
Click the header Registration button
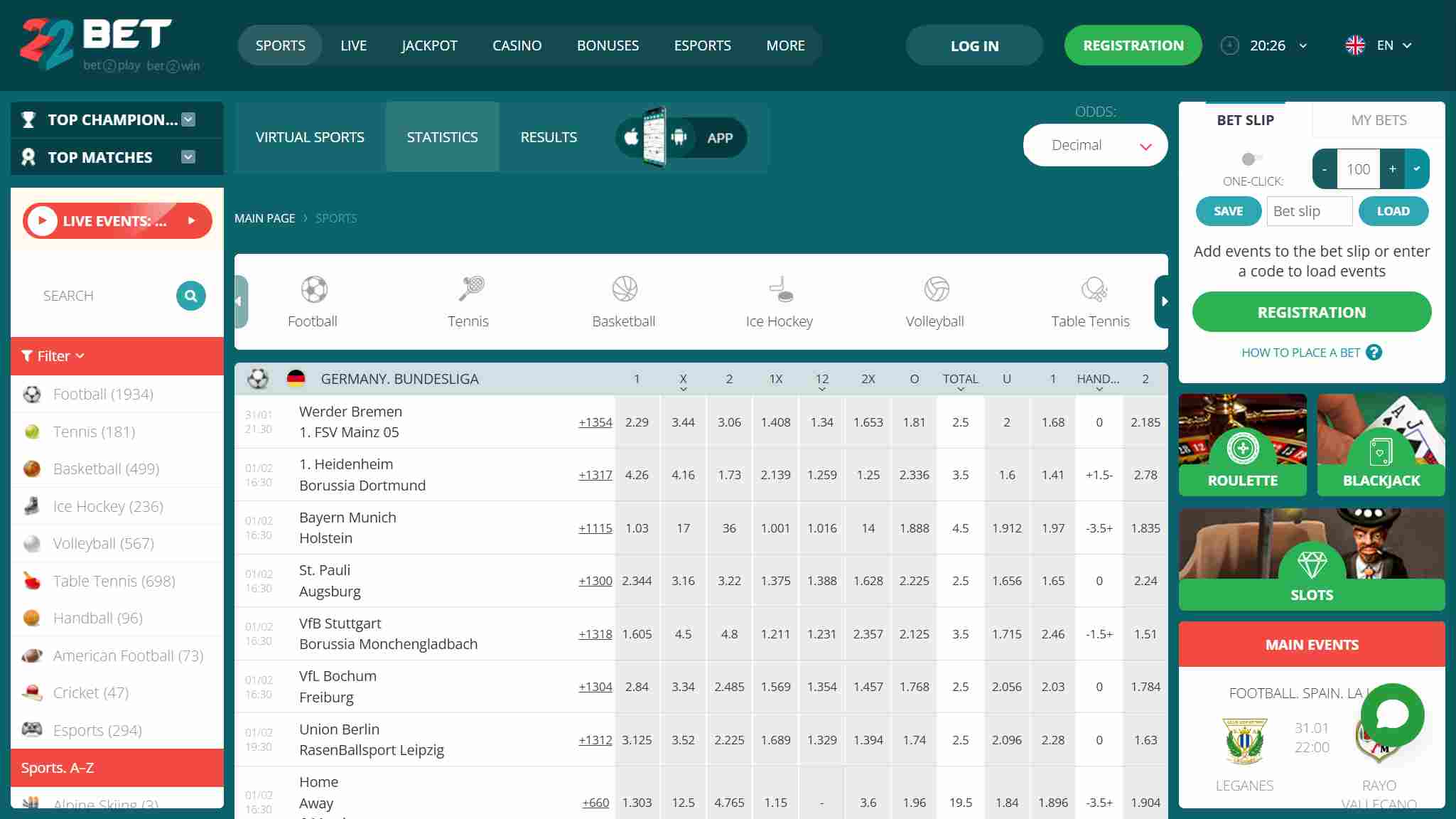(1133, 45)
